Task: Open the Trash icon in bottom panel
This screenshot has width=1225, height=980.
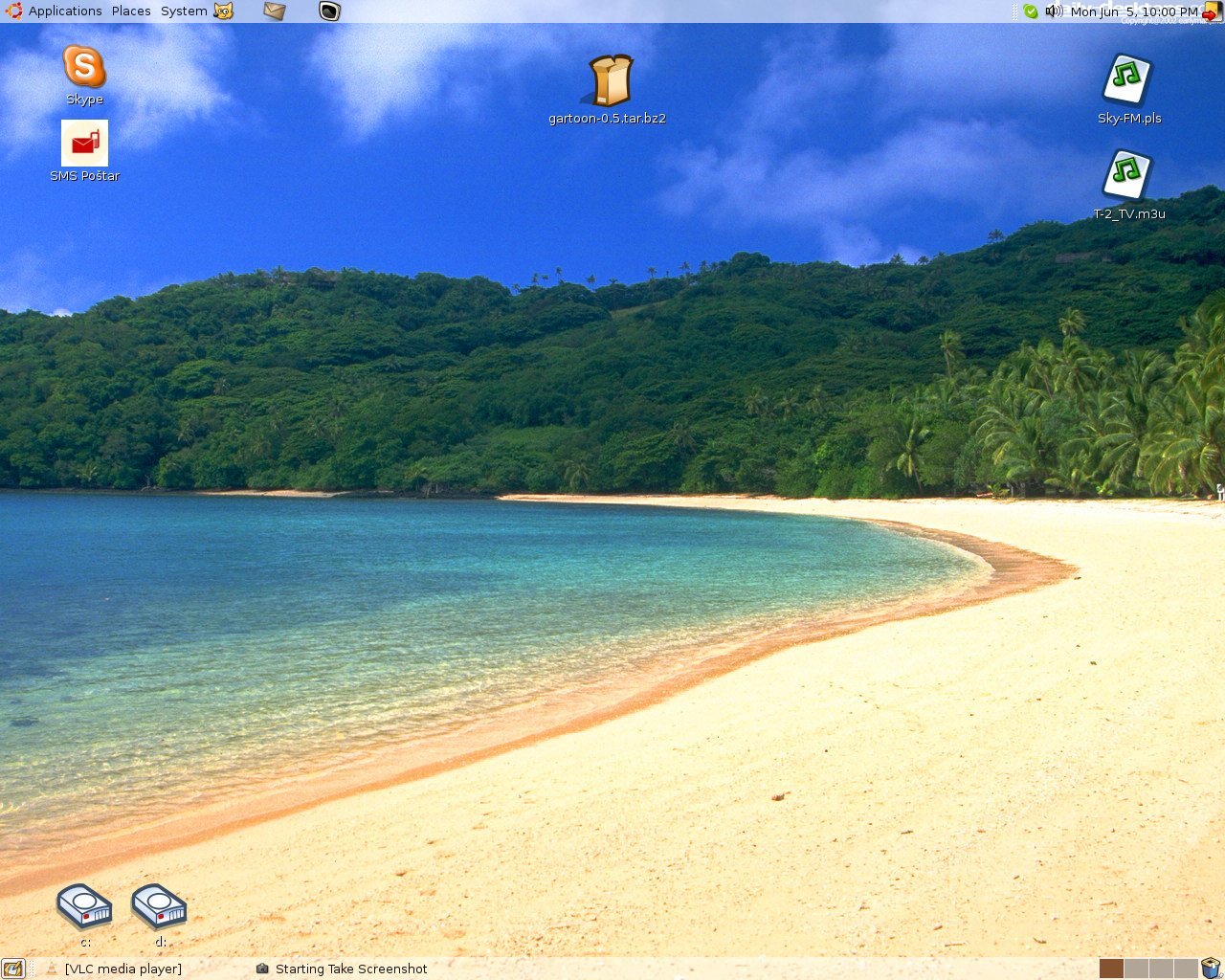Action: point(1212,969)
